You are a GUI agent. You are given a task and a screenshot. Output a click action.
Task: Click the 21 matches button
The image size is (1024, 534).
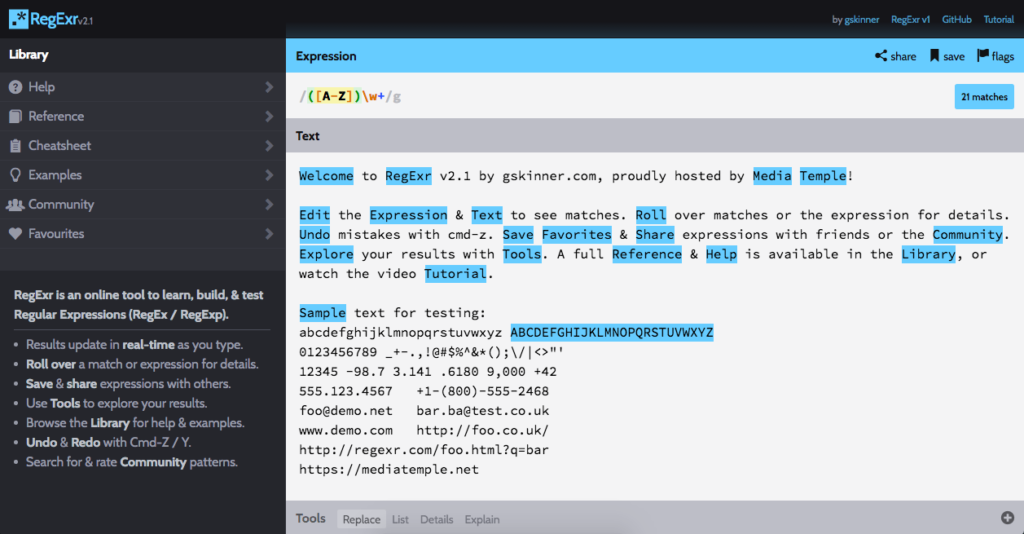(x=984, y=97)
